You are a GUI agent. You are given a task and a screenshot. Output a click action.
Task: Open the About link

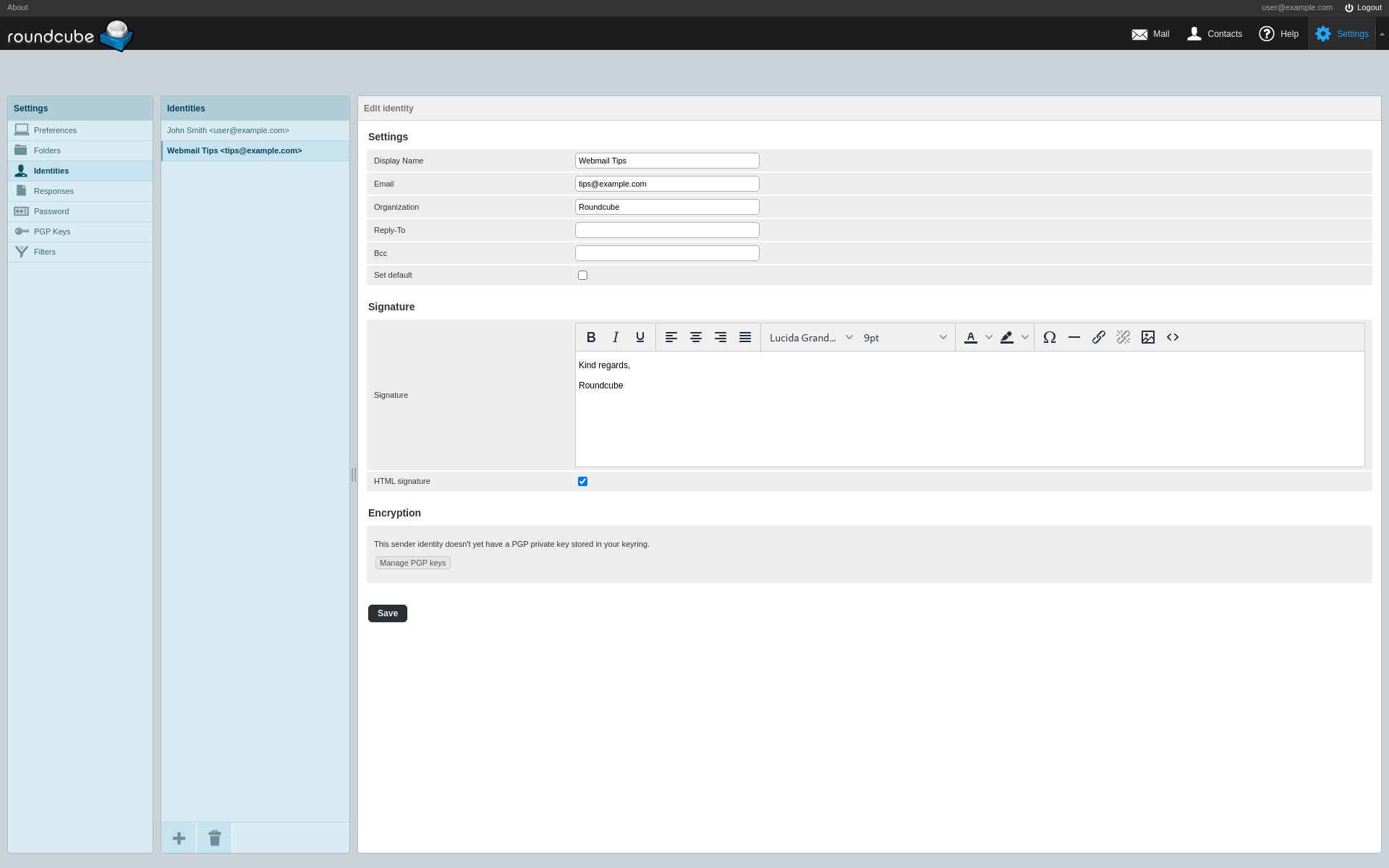(x=17, y=7)
